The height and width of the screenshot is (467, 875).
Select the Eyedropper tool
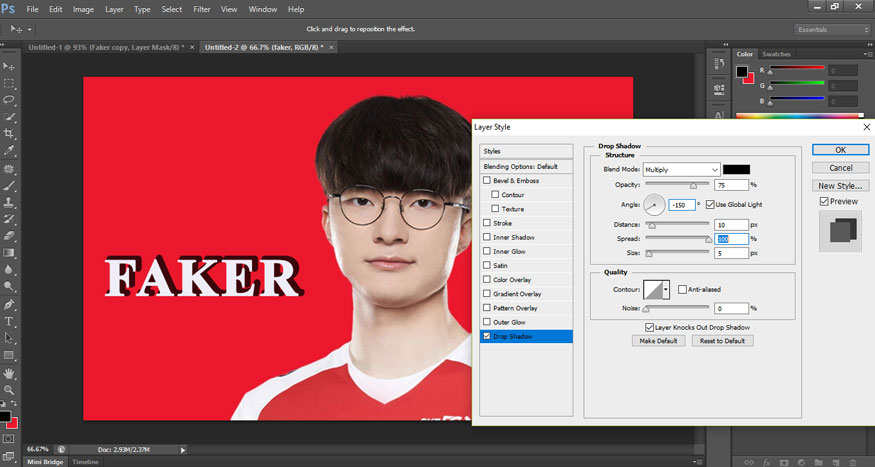pyautogui.click(x=9, y=151)
